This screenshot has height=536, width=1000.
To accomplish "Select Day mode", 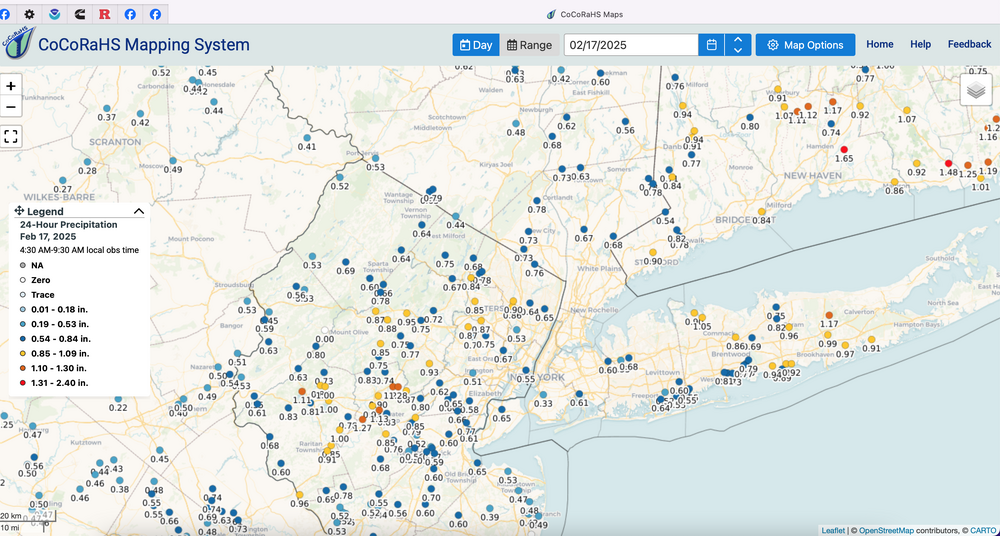I will (x=476, y=45).
